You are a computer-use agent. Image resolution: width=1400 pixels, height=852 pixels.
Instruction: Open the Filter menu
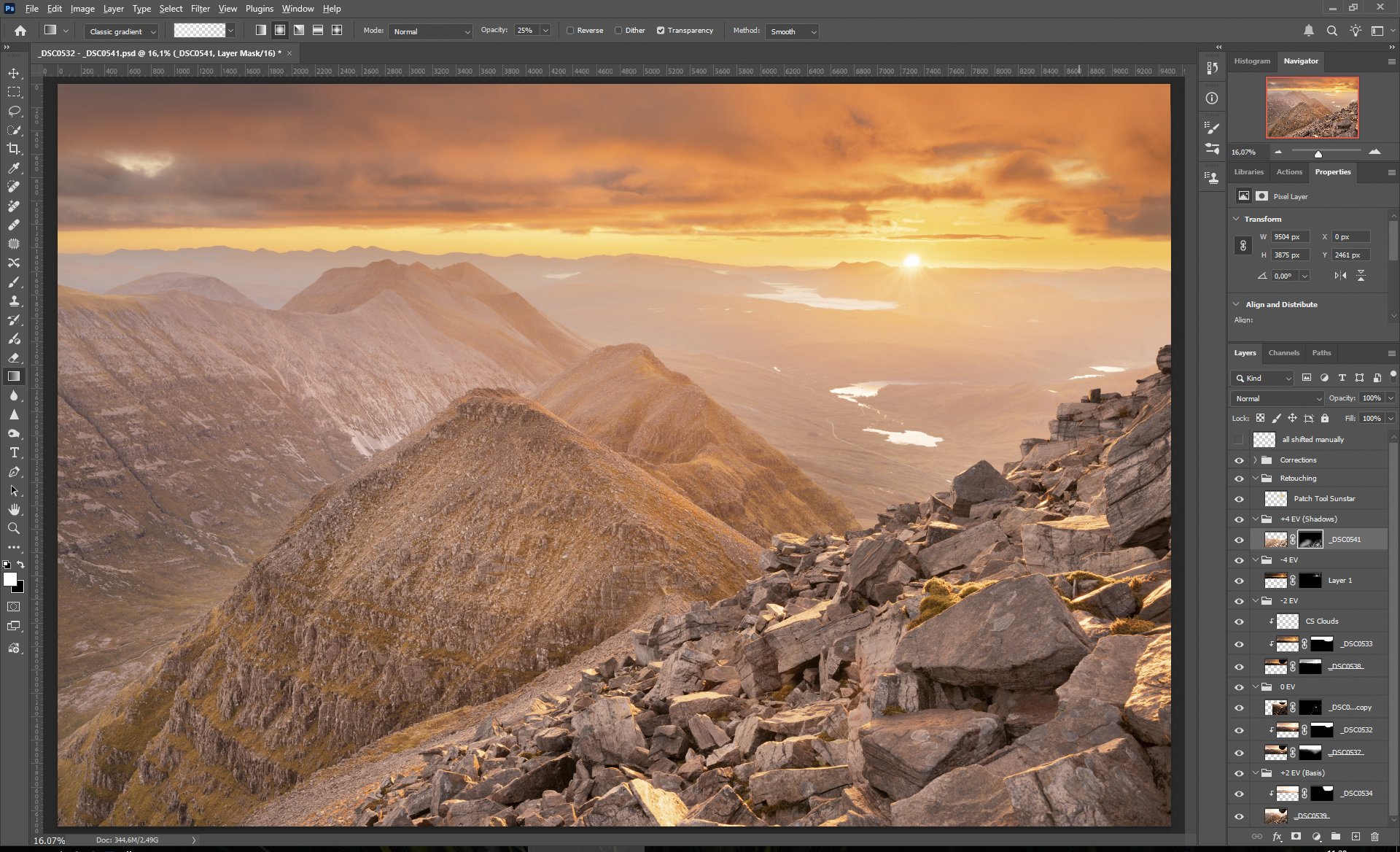200,9
